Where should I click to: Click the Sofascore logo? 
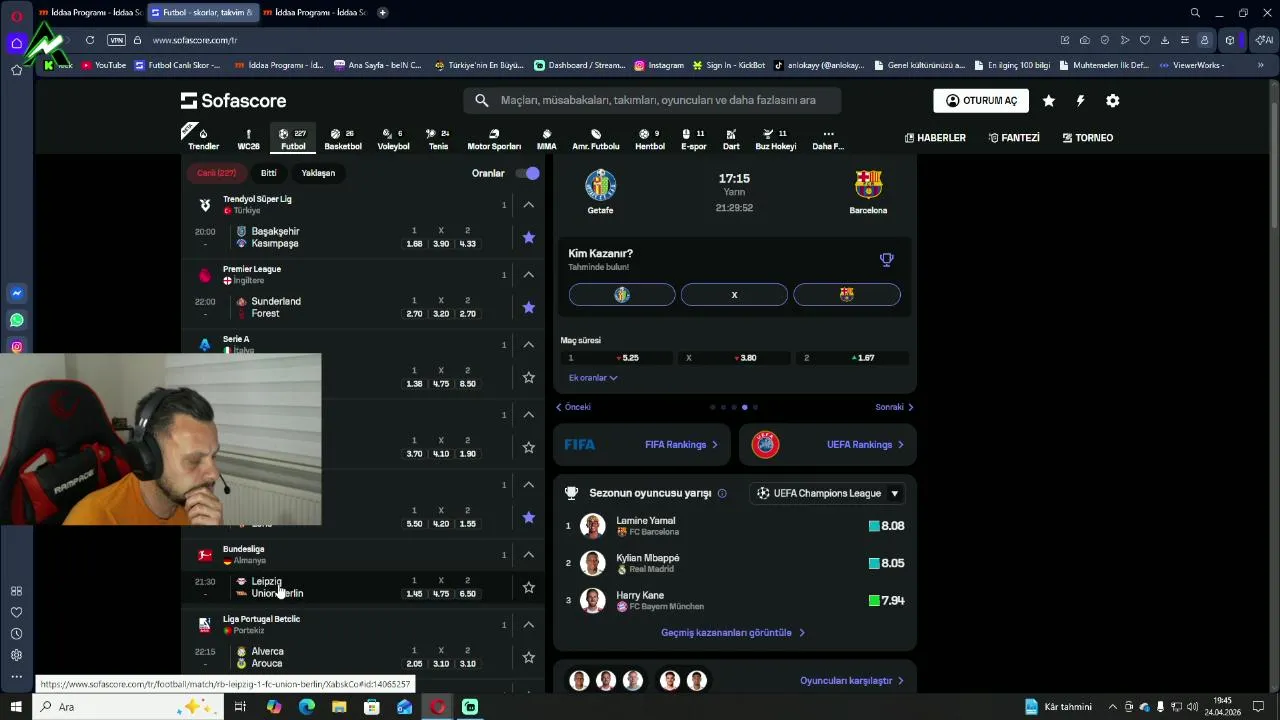[x=233, y=100]
